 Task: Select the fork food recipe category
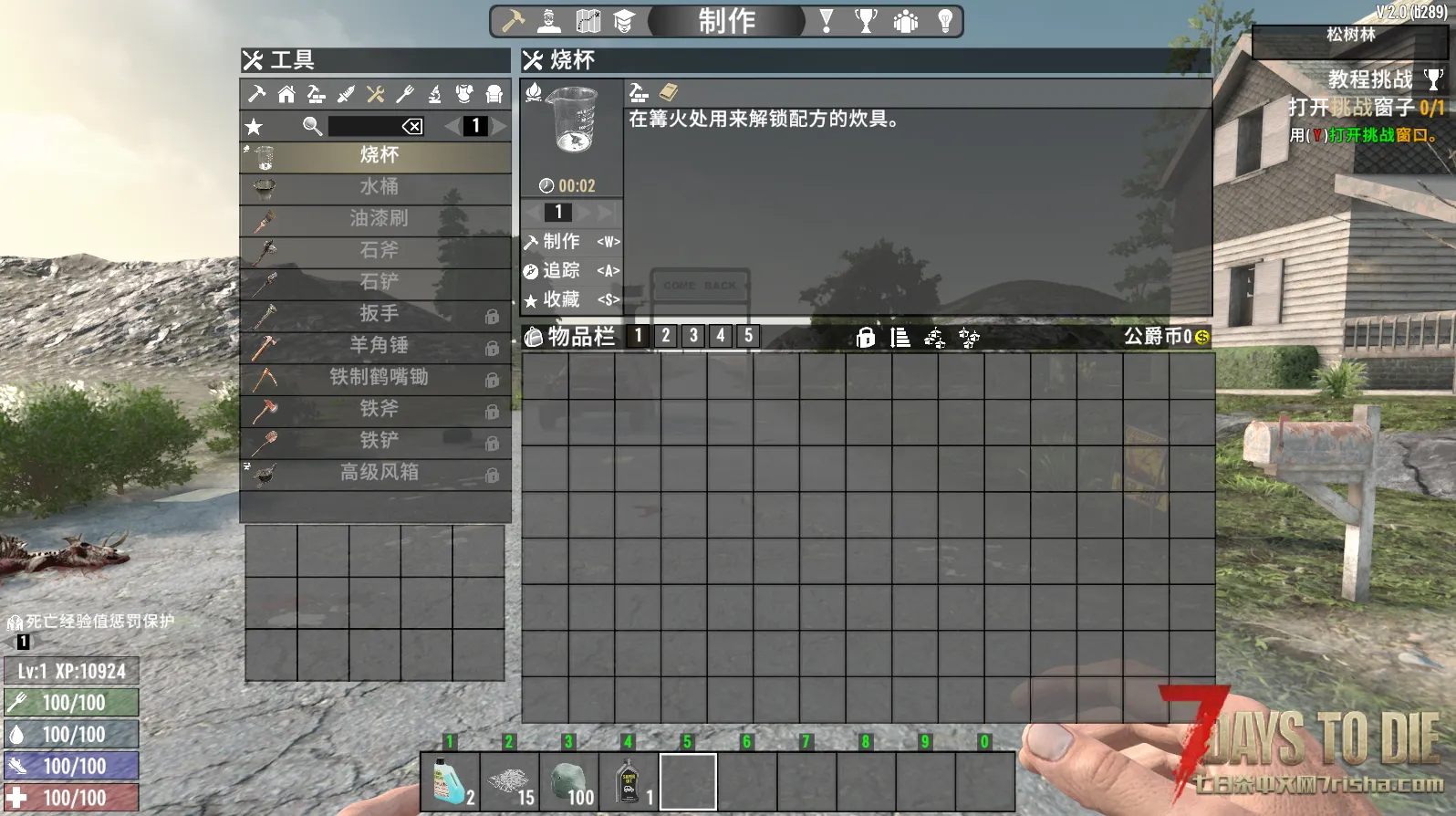click(x=405, y=93)
